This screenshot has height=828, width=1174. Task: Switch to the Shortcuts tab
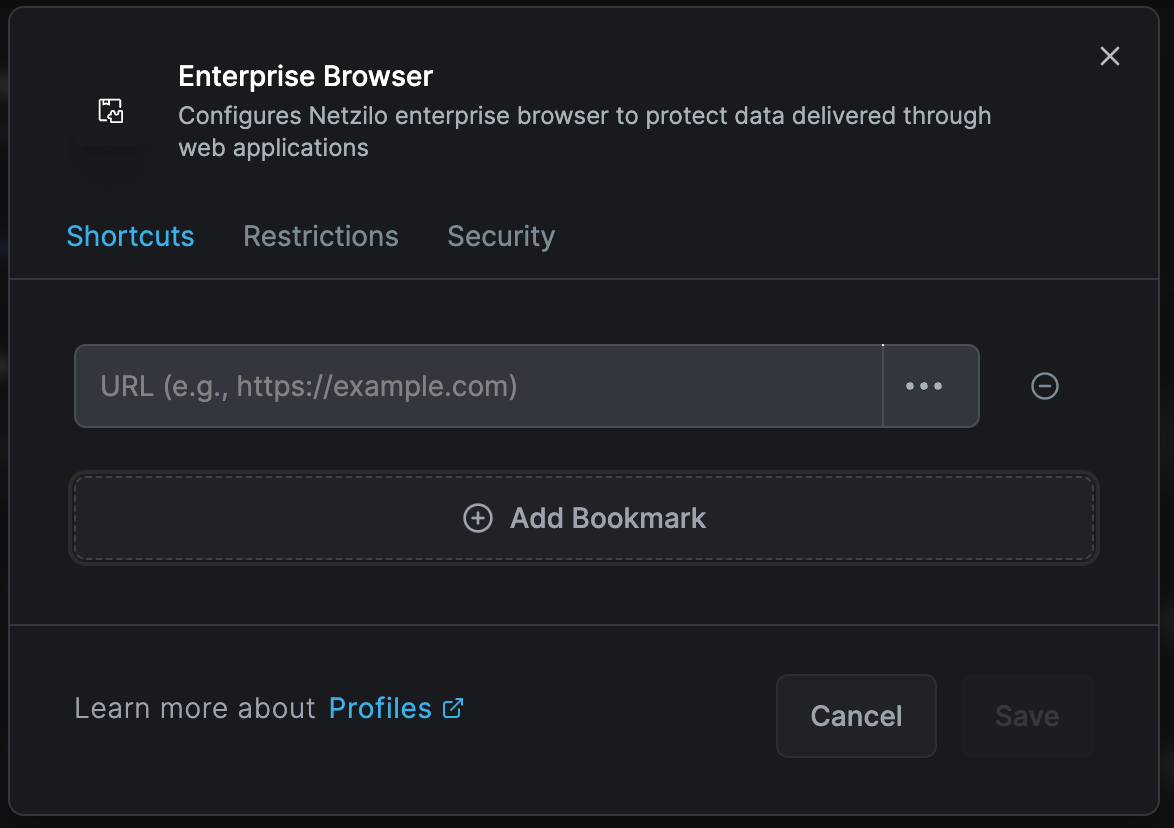tap(130, 236)
